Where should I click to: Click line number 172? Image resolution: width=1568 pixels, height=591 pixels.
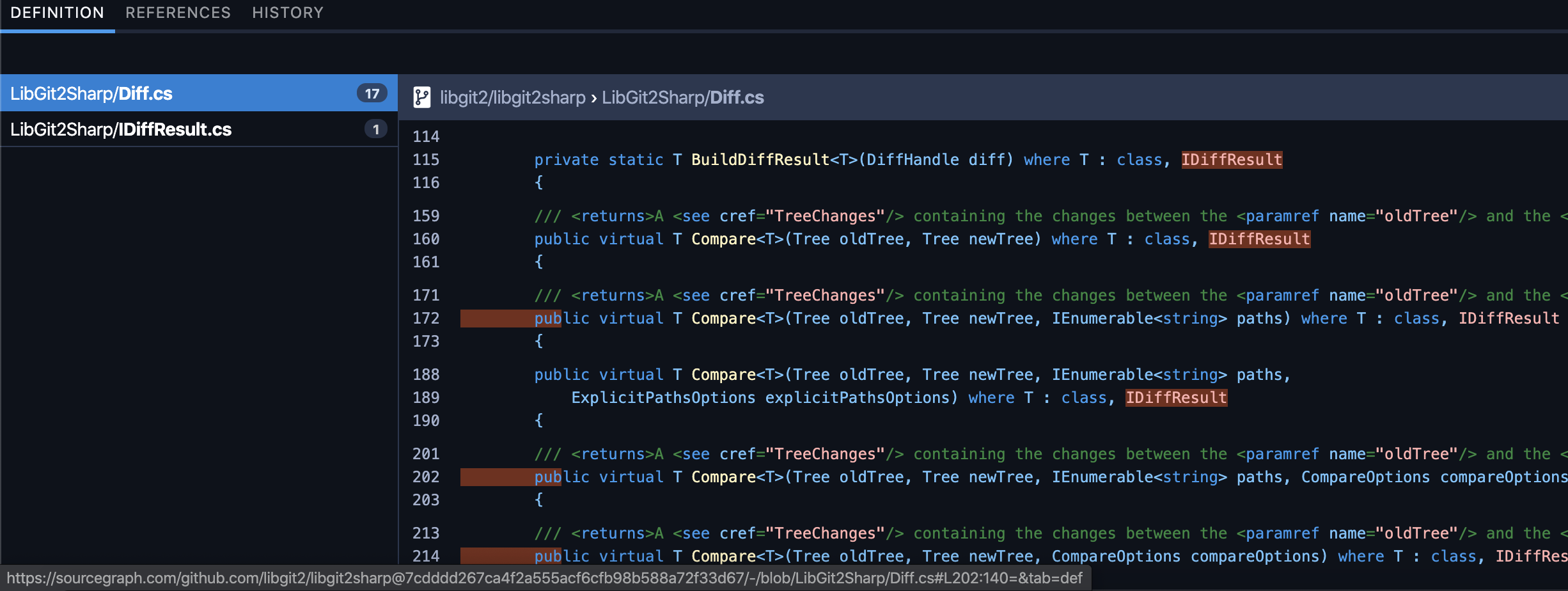click(x=426, y=318)
